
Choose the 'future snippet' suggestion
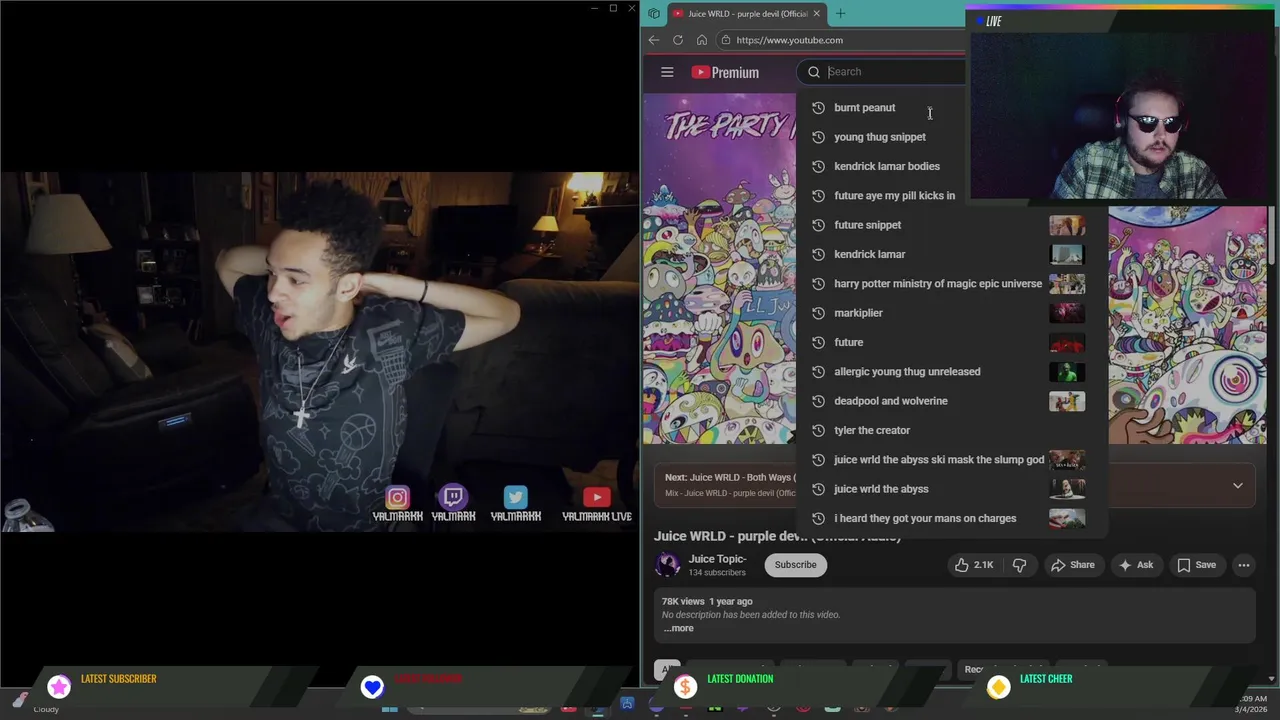[x=867, y=225]
